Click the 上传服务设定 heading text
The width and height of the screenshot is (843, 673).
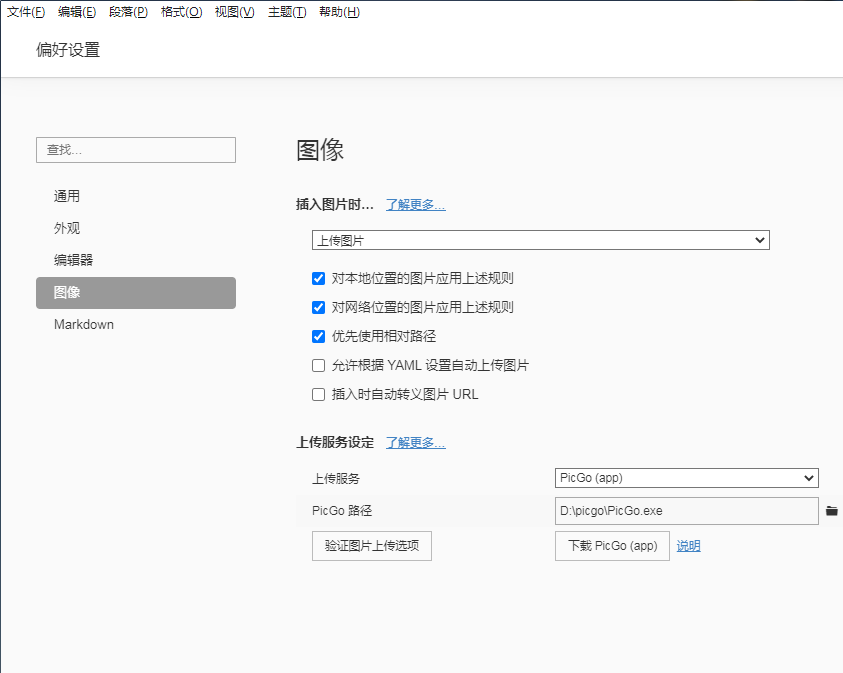[x=335, y=443]
